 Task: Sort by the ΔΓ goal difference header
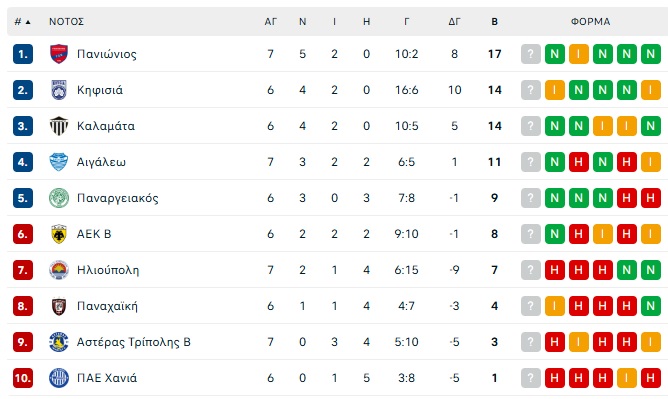pyautogui.click(x=454, y=22)
